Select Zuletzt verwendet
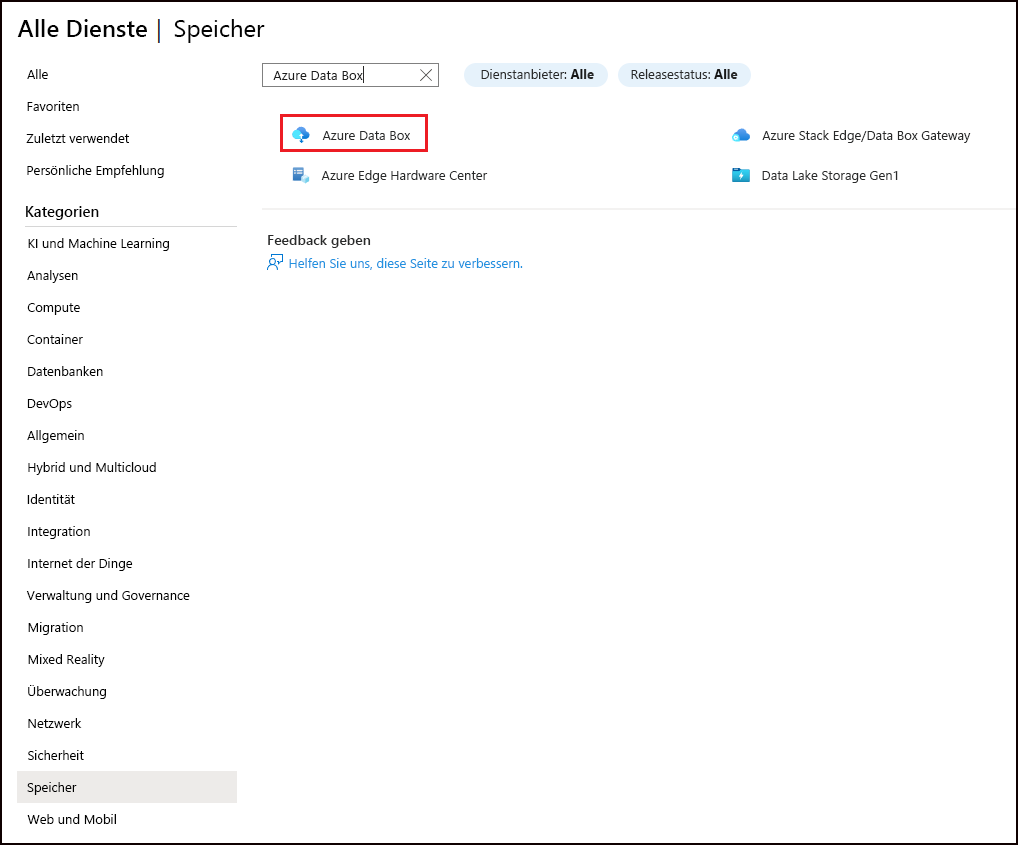The image size is (1018, 845). coord(78,138)
